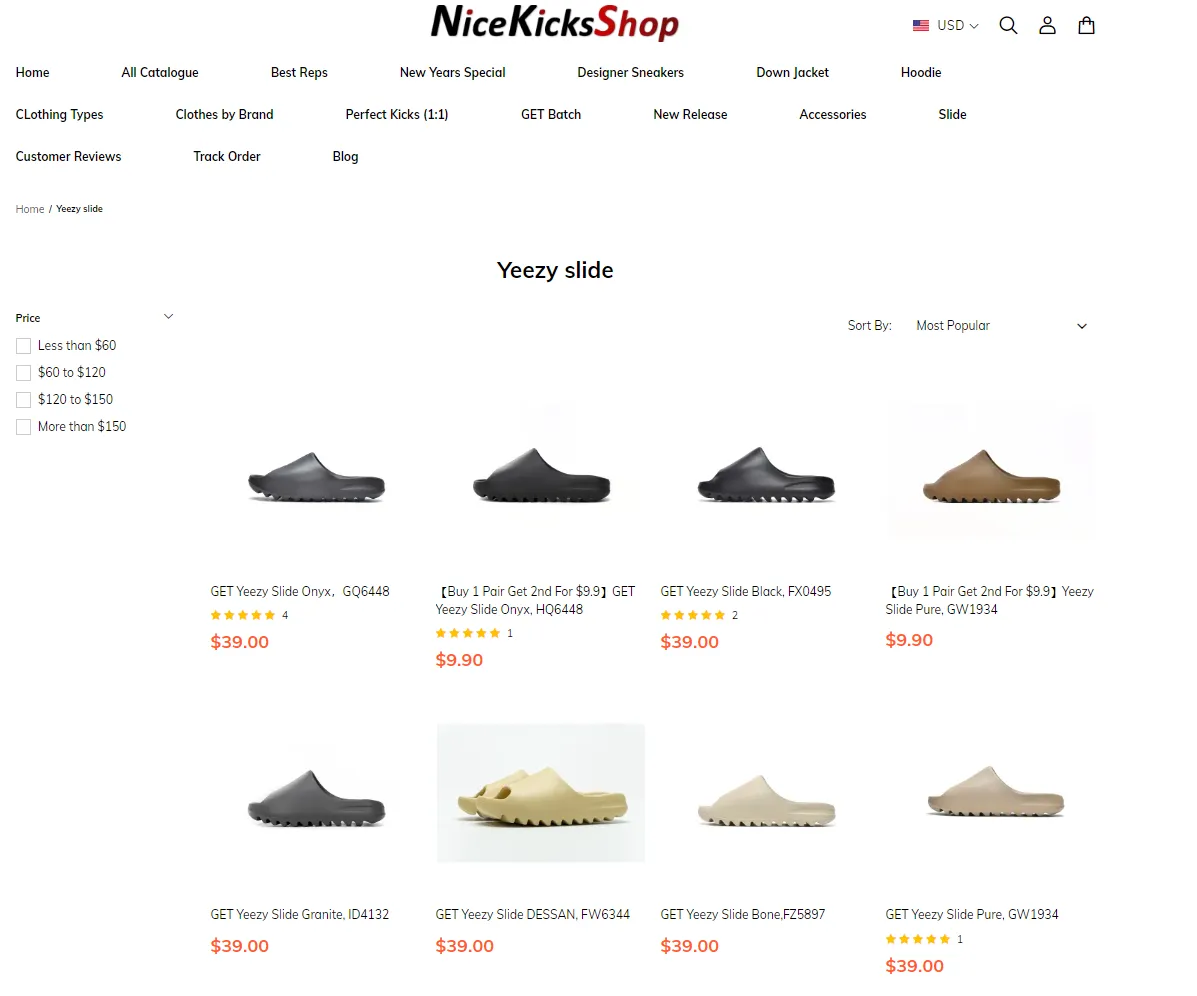This screenshot has width=1197, height=996.
Task: Open GET Yeezy Slide Granite, ID4132 link
Action: pos(299,914)
